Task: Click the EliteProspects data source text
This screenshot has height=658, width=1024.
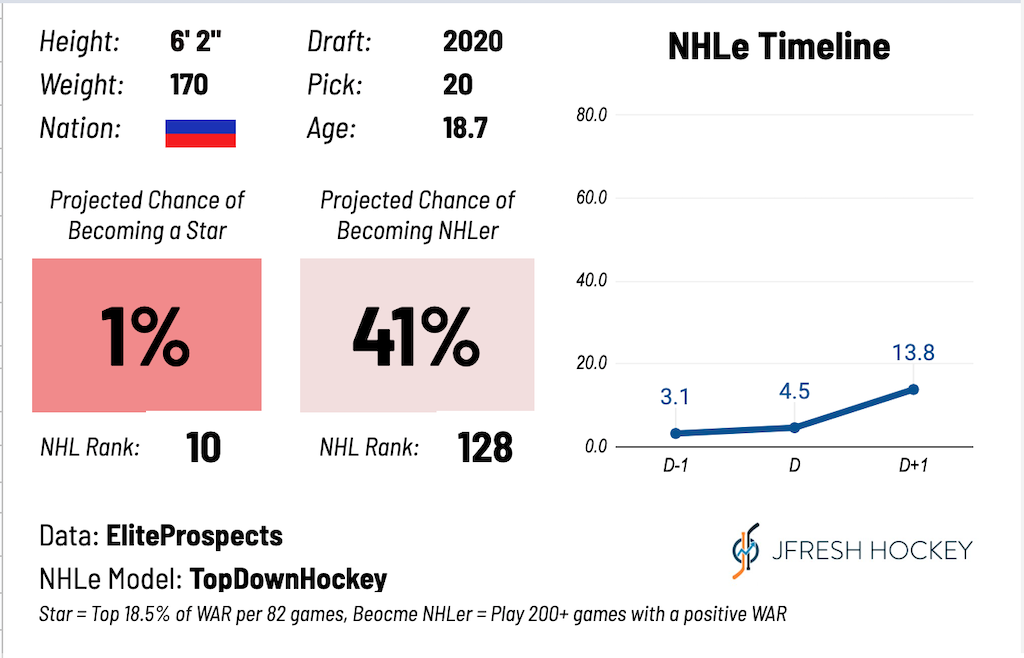Action: coord(195,536)
